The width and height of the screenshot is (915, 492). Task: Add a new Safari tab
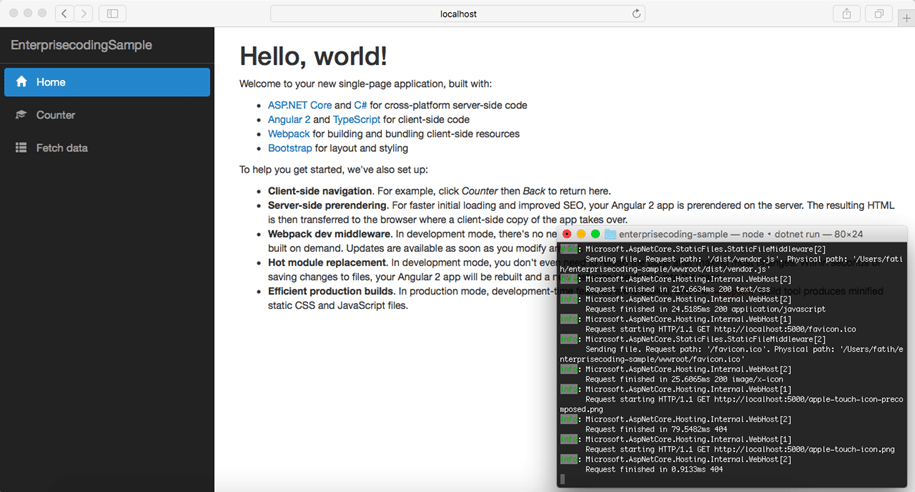906,18
